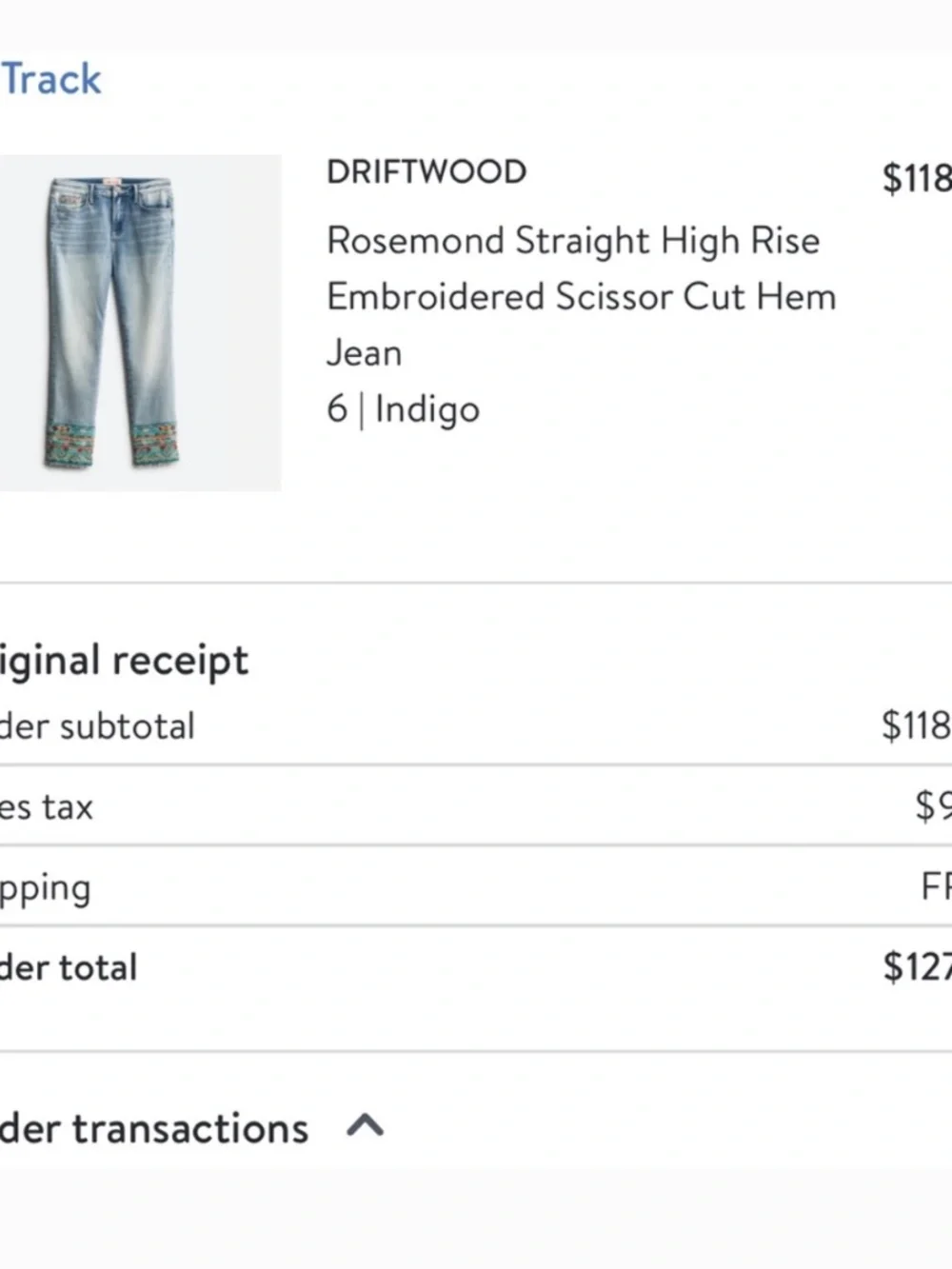Select the Embroidered Scissor Cut Hem text line
The image size is (952, 1269).
point(582,297)
